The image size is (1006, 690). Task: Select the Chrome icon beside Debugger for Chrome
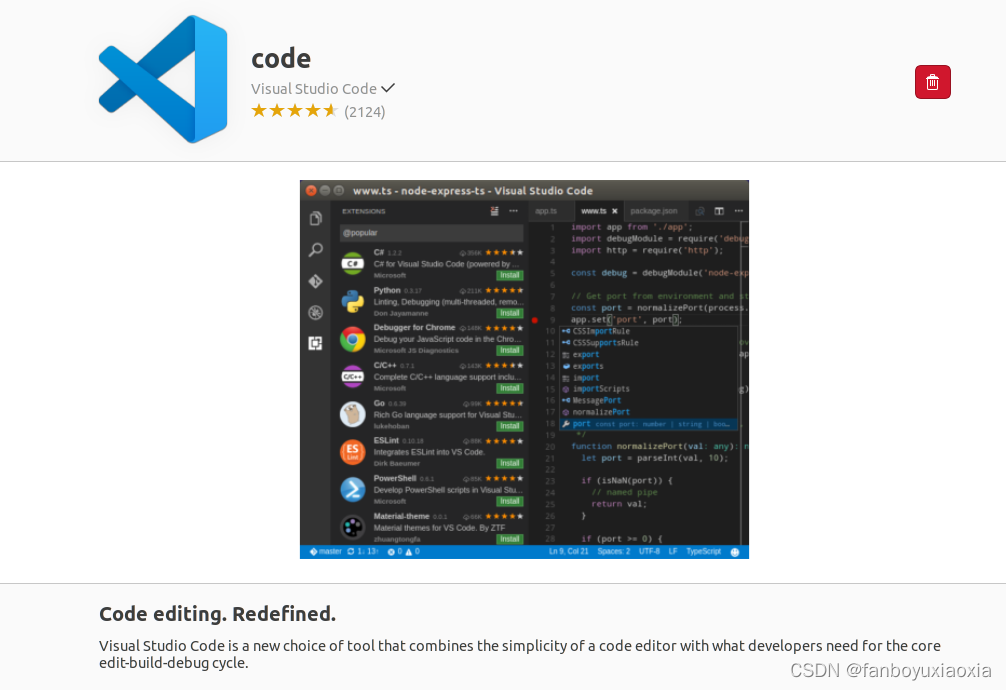[352, 339]
